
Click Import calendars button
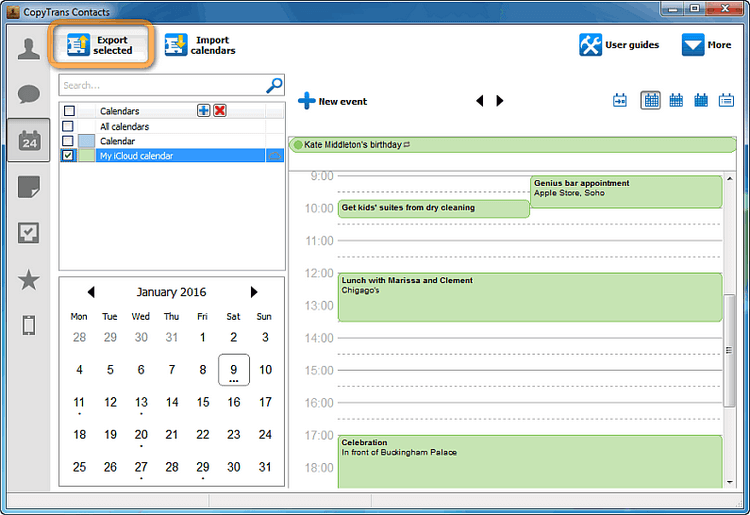point(200,46)
